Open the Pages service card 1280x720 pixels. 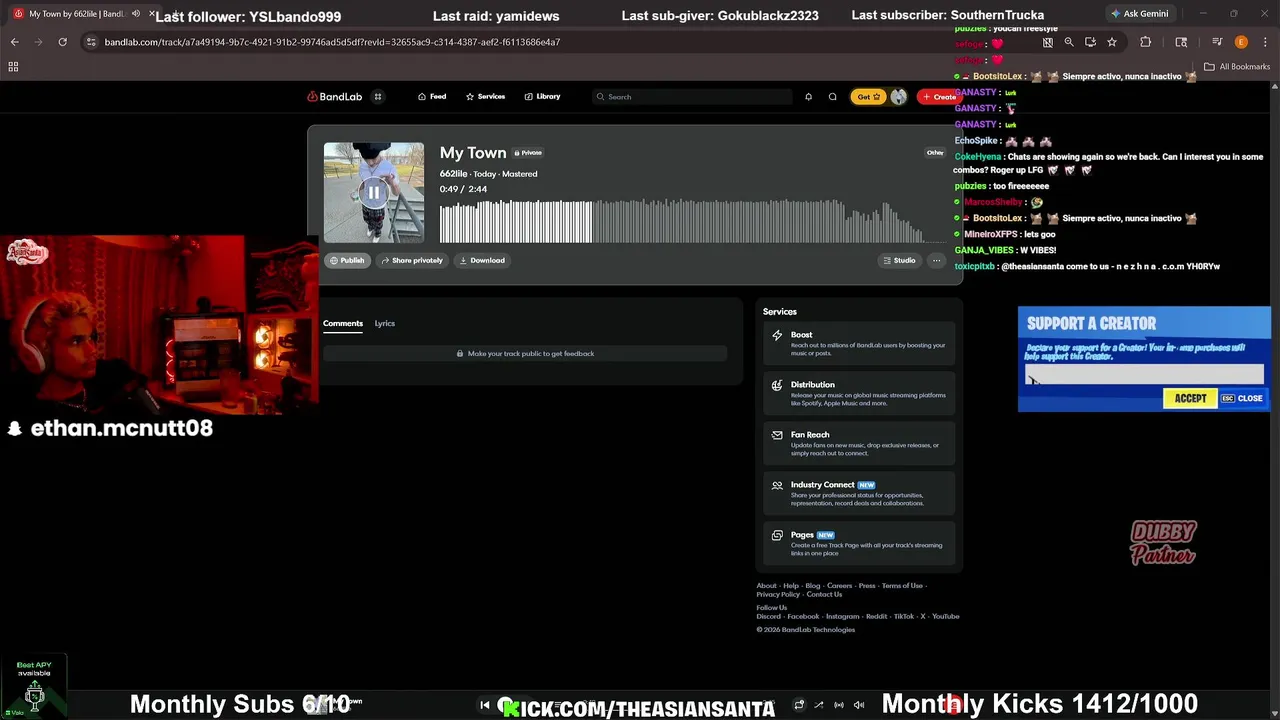(x=859, y=542)
